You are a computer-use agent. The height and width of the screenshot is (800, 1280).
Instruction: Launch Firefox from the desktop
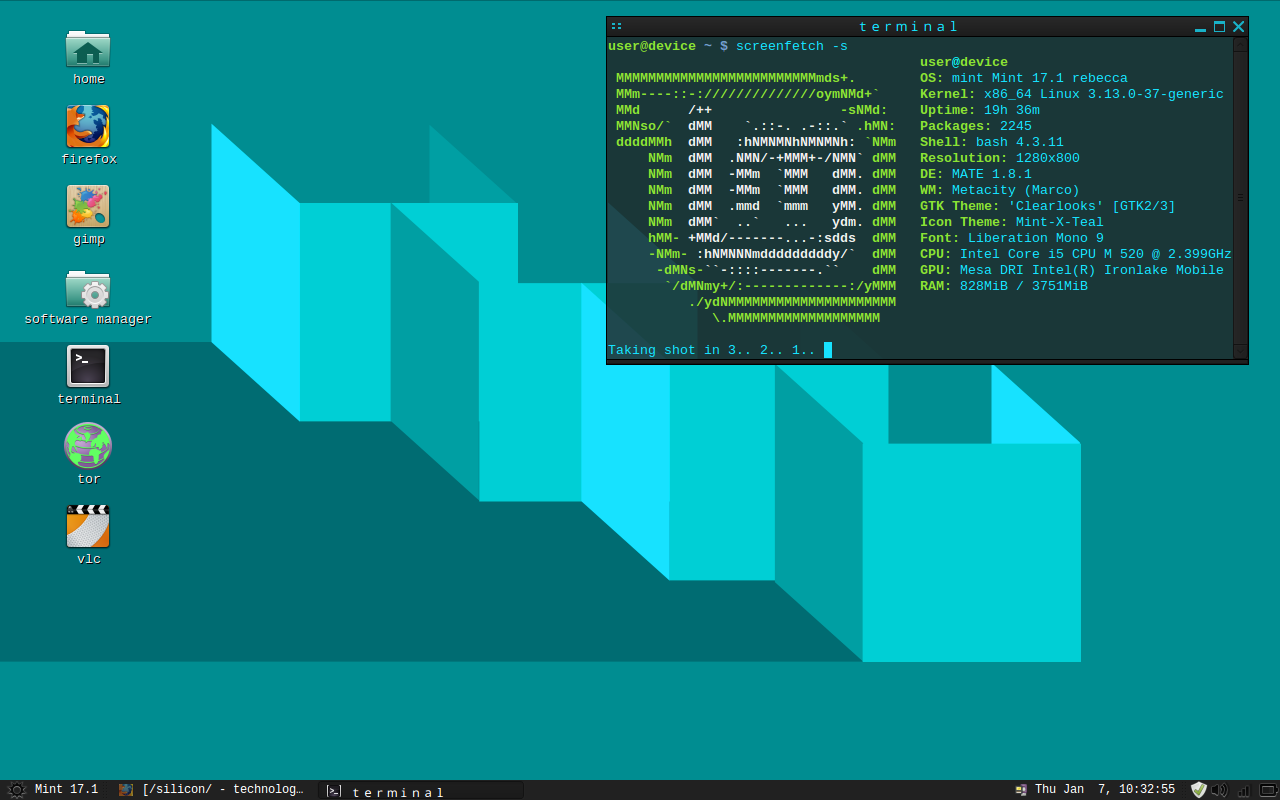[88, 127]
